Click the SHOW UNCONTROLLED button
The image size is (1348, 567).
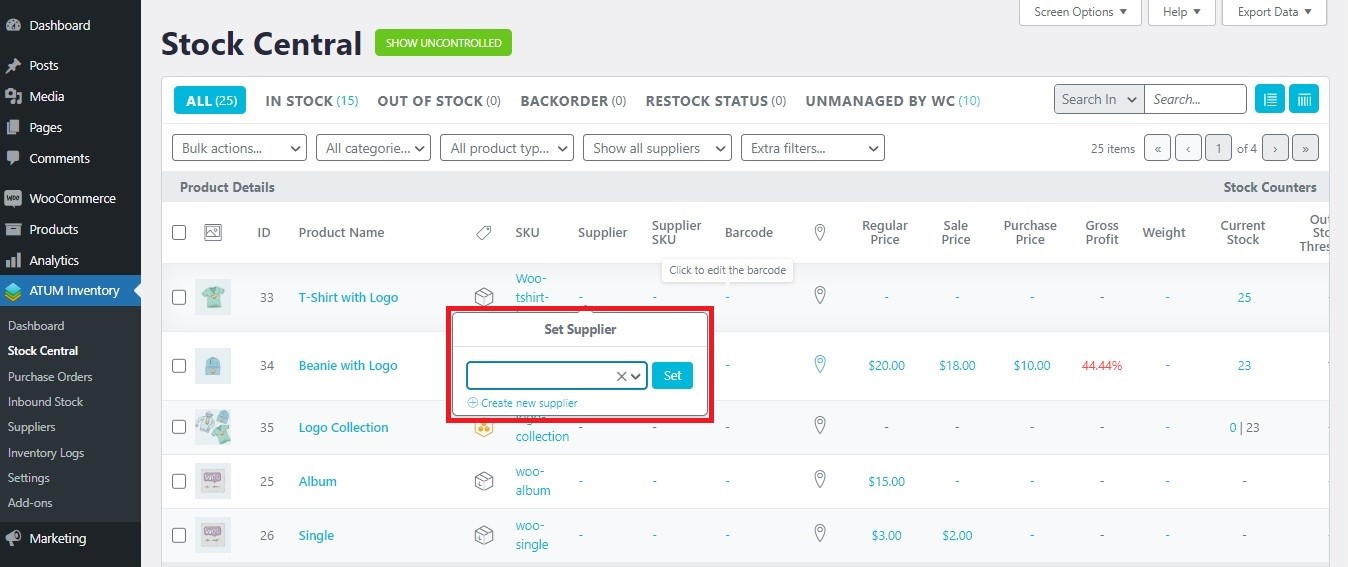(443, 43)
